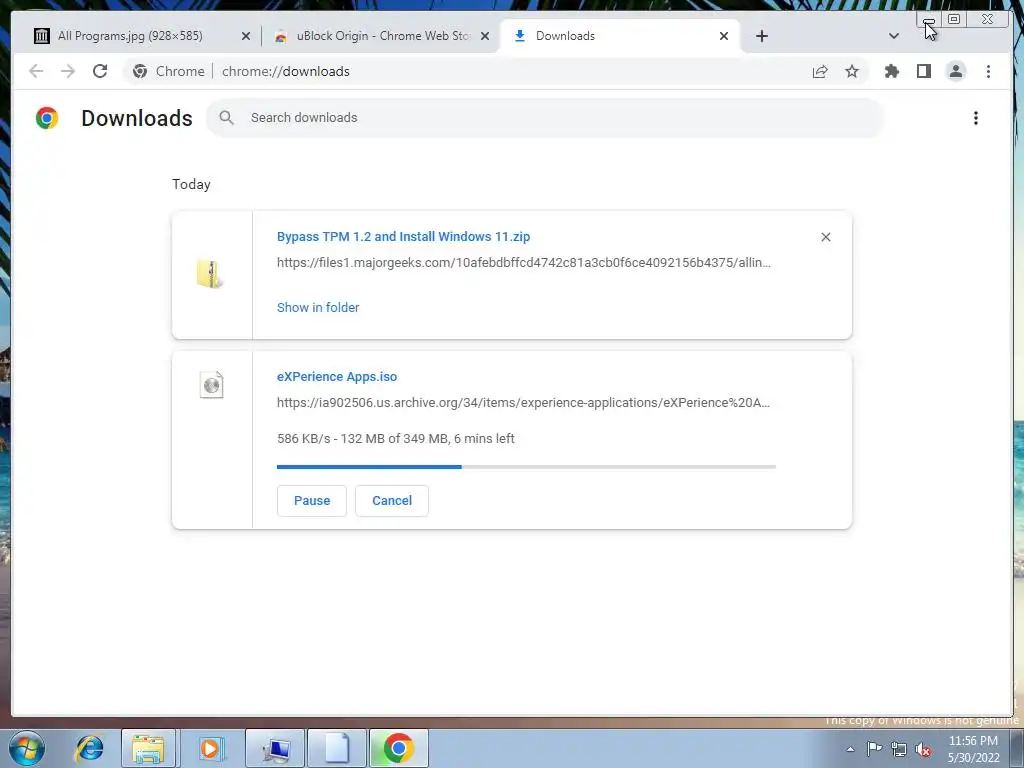Expand the tab search chevron

coord(894,36)
